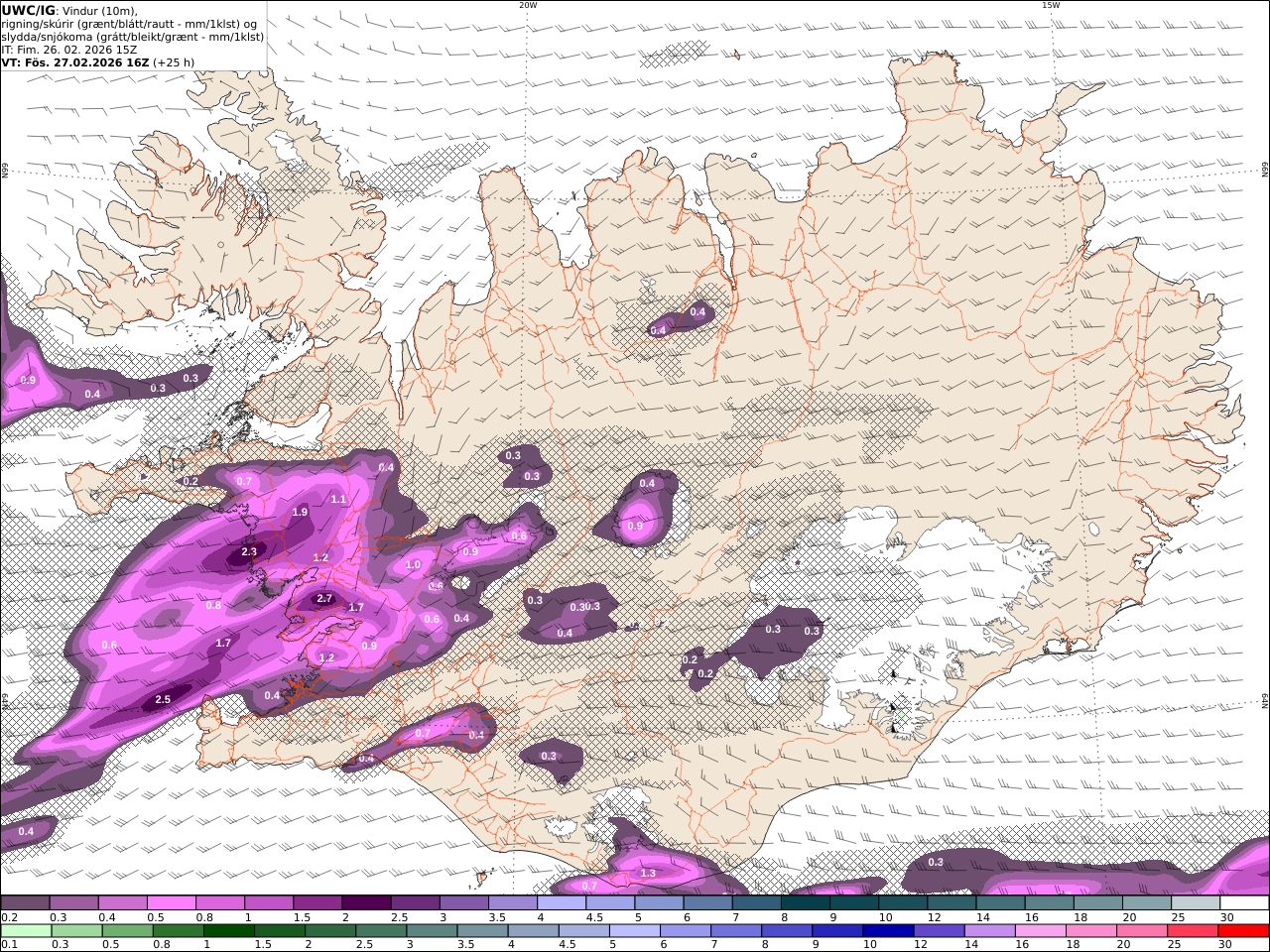Viewport: 1270px width, 952px height.
Task: Click the '15W' longitude label
Action: 1051,5
